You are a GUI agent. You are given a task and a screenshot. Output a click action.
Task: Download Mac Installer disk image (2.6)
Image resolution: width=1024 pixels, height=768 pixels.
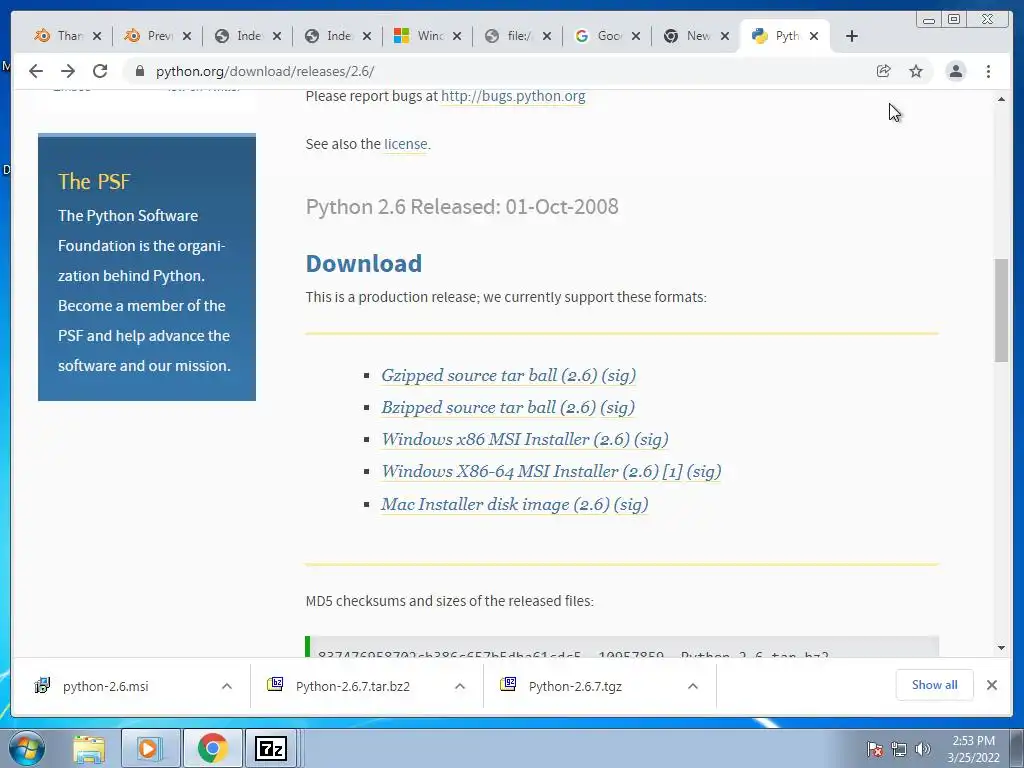[495, 504]
